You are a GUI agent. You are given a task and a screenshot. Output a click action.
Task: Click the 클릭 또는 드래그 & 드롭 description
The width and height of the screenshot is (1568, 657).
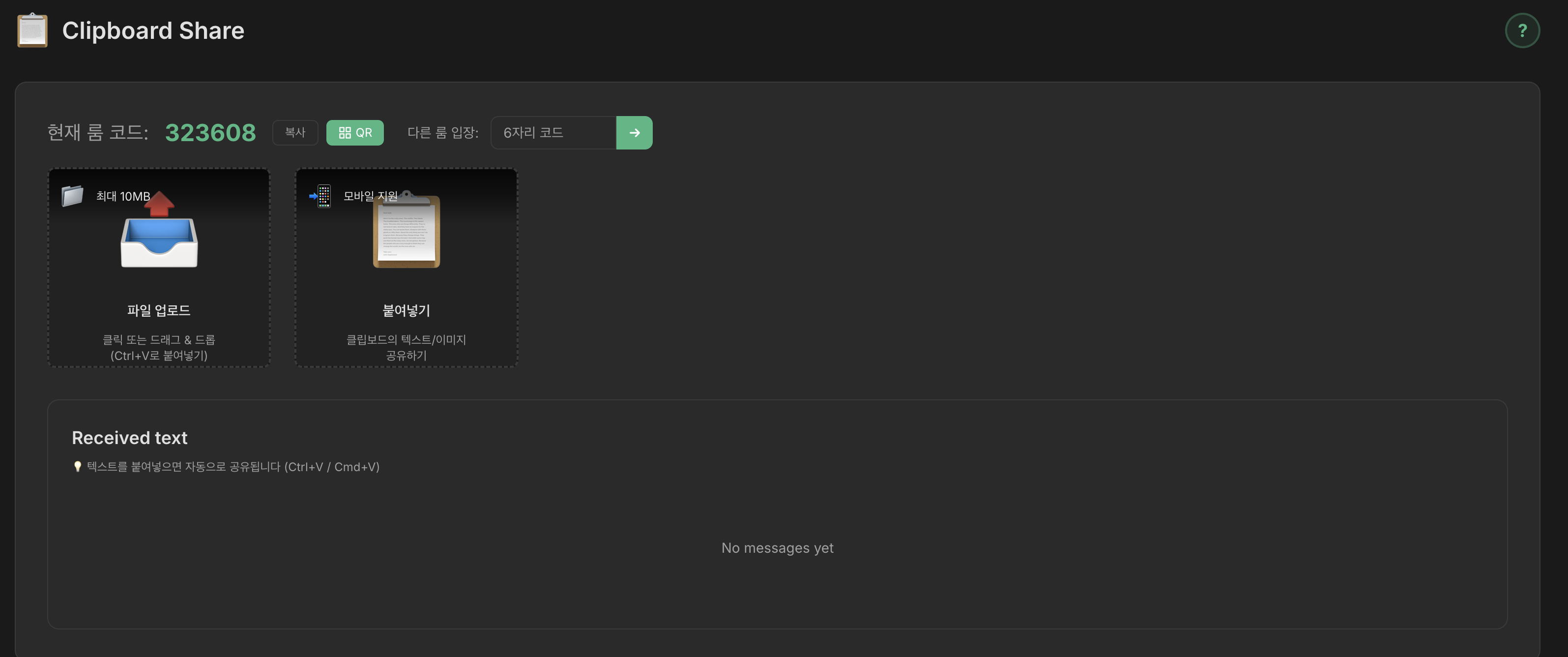click(x=159, y=340)
